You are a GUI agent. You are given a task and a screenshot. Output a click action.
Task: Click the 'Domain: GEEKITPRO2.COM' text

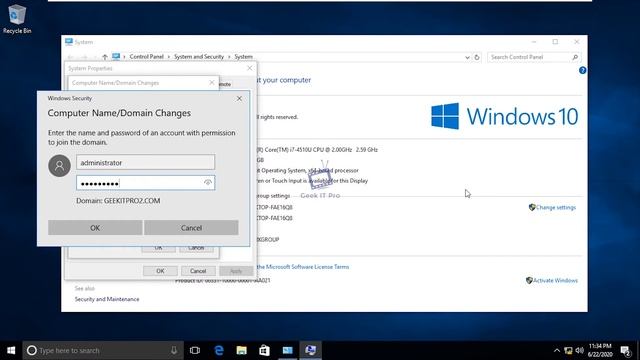tap(118, 201)
